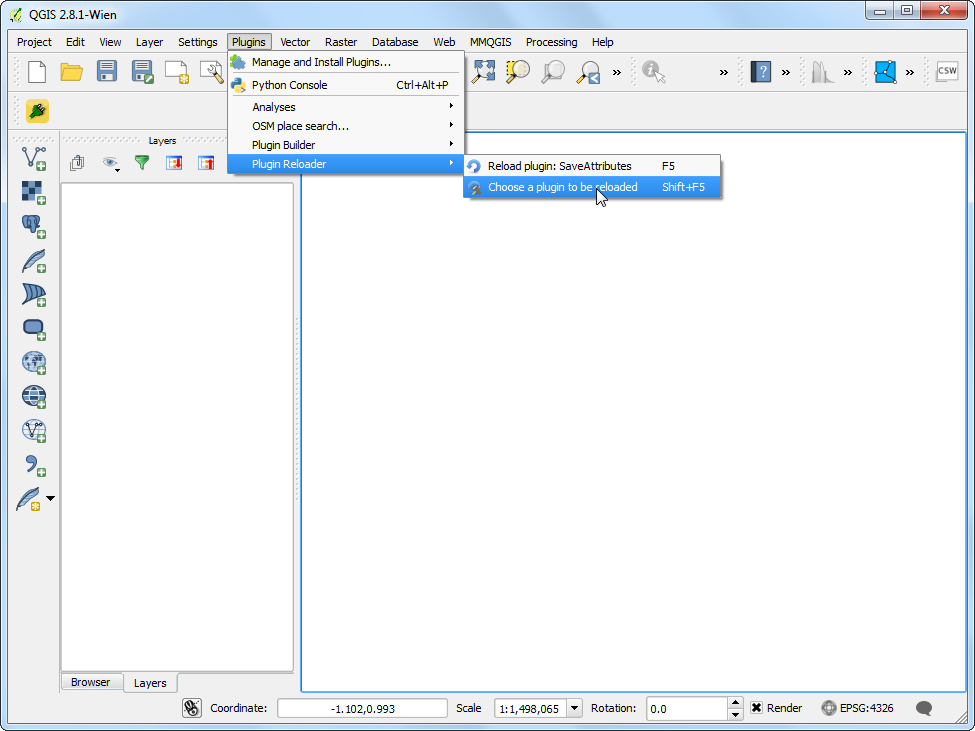The image size is (975, 731).
Task: Open the Processing menu
Action: [x=552, y=42]
